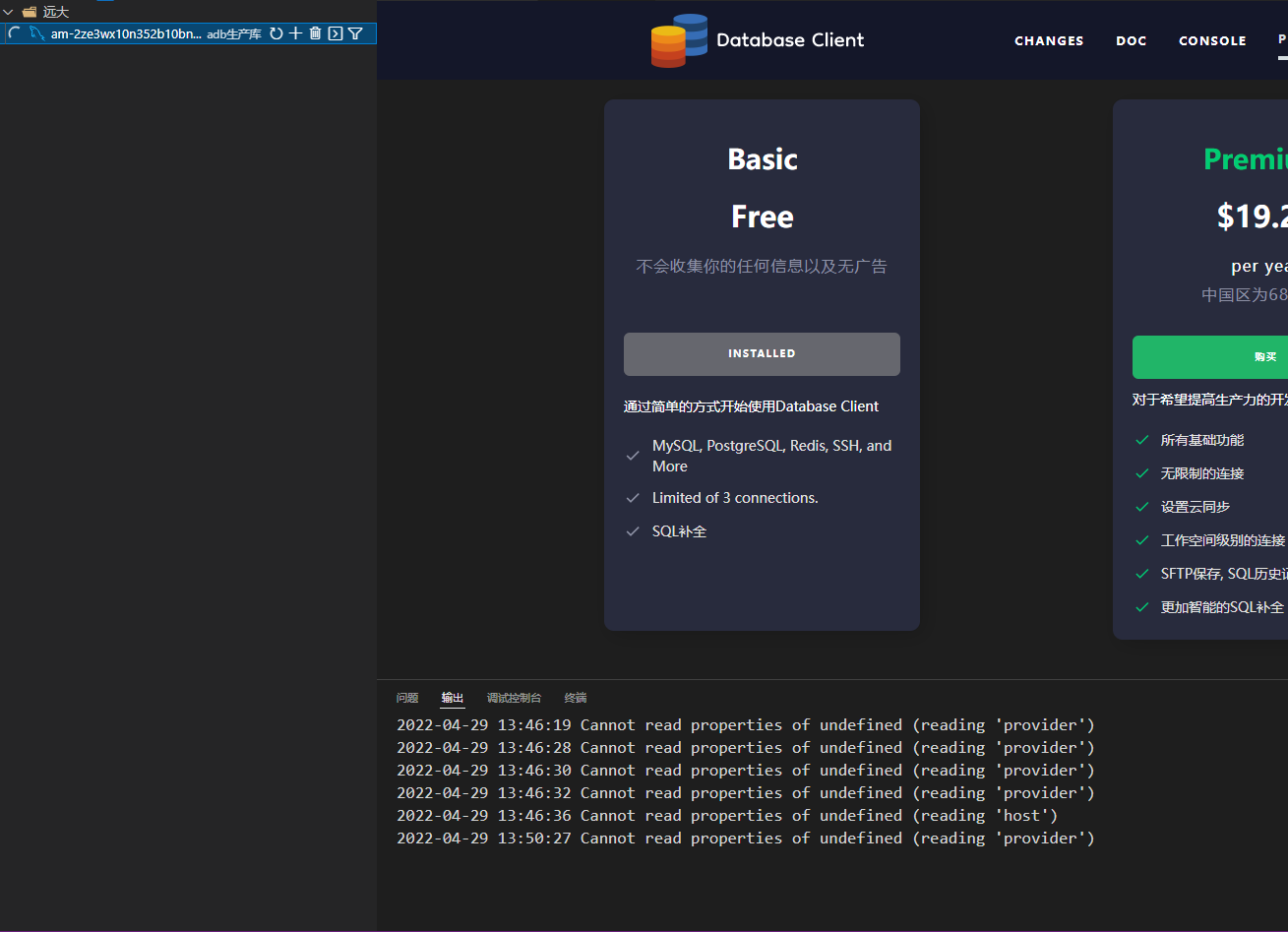The width and height of the screenshot is (1288, 932).
Task: Click the INSTALLED button under Basic plan
Action: tap(762, 353)
